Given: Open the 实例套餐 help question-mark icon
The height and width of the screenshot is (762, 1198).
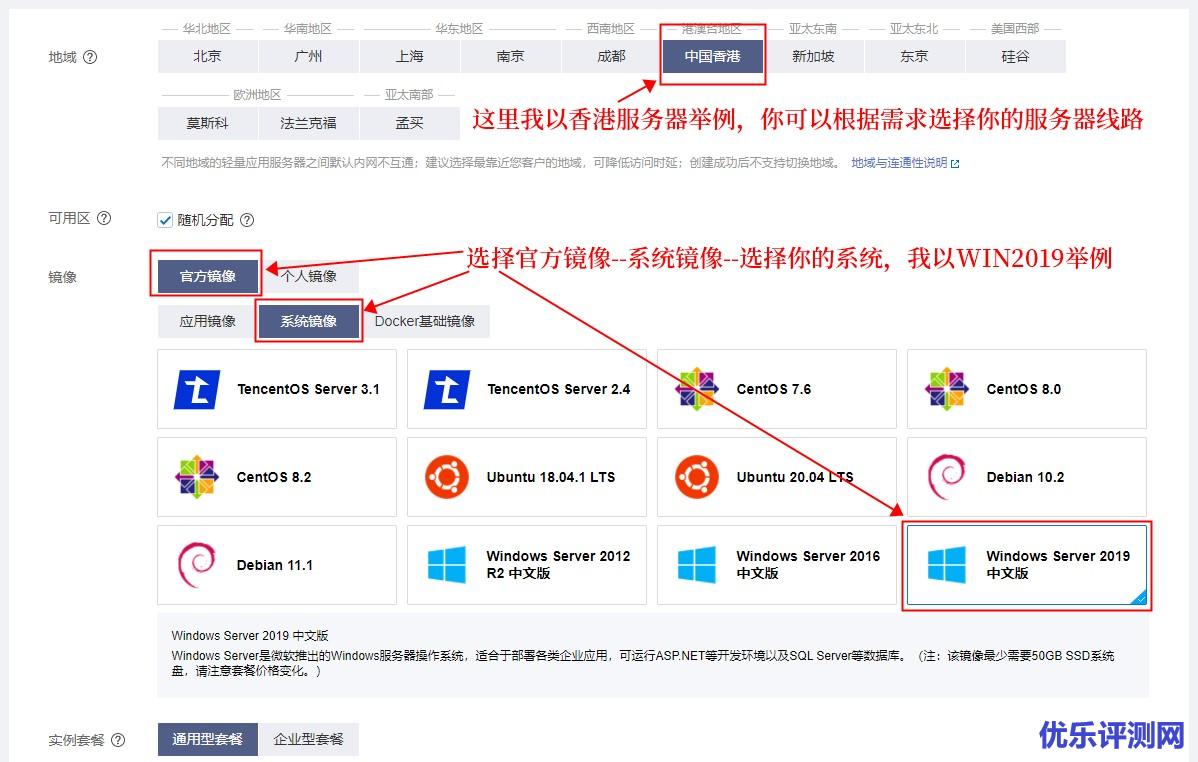Looking at the screenshot, I should pos(118,740).
